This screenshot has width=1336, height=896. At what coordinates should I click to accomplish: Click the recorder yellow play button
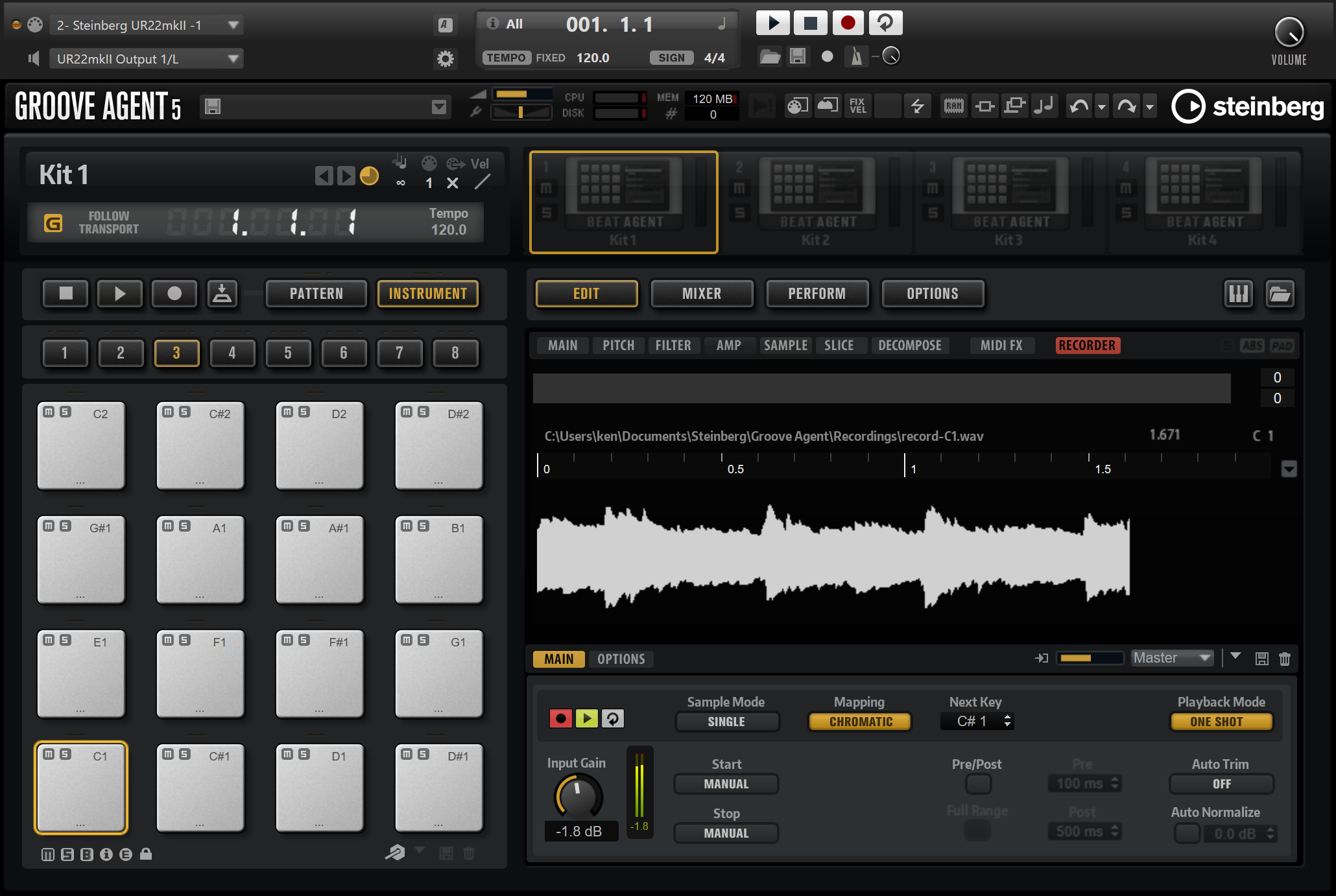click(587, 718)
